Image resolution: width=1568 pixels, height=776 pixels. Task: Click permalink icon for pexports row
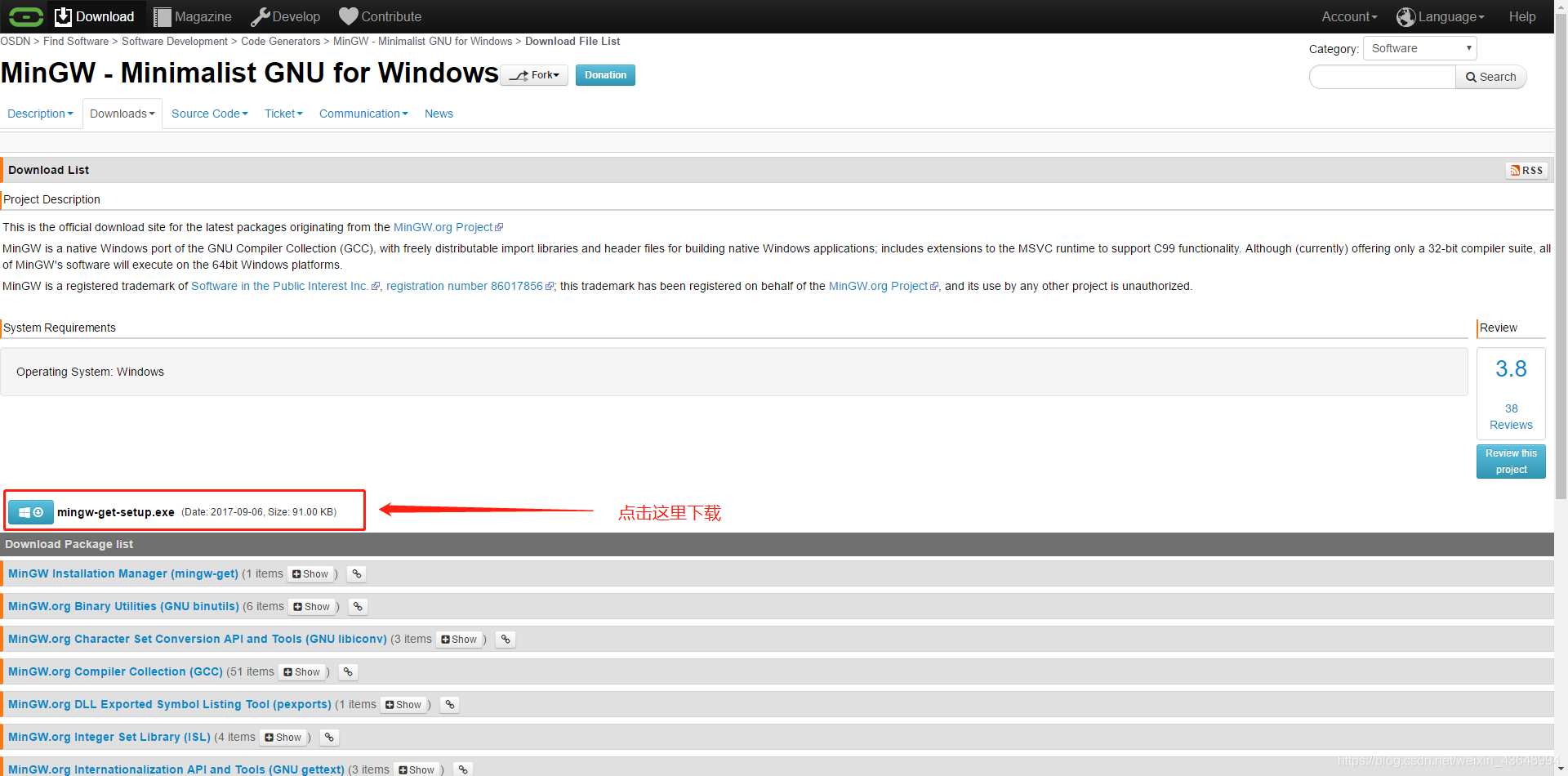pyautogui.click(x=450, y=705)
